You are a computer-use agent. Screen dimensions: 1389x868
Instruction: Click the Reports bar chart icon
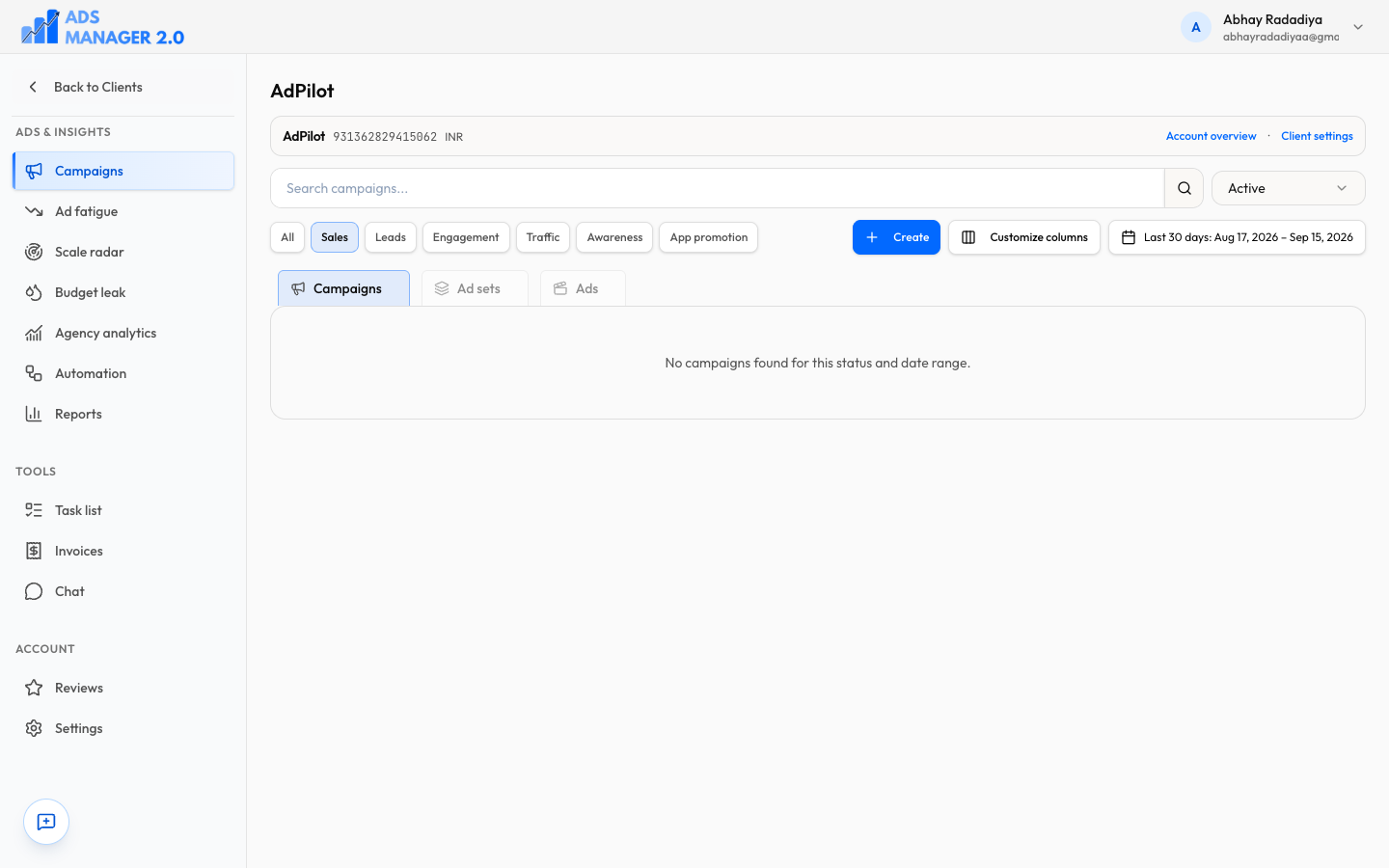(34, 414)
